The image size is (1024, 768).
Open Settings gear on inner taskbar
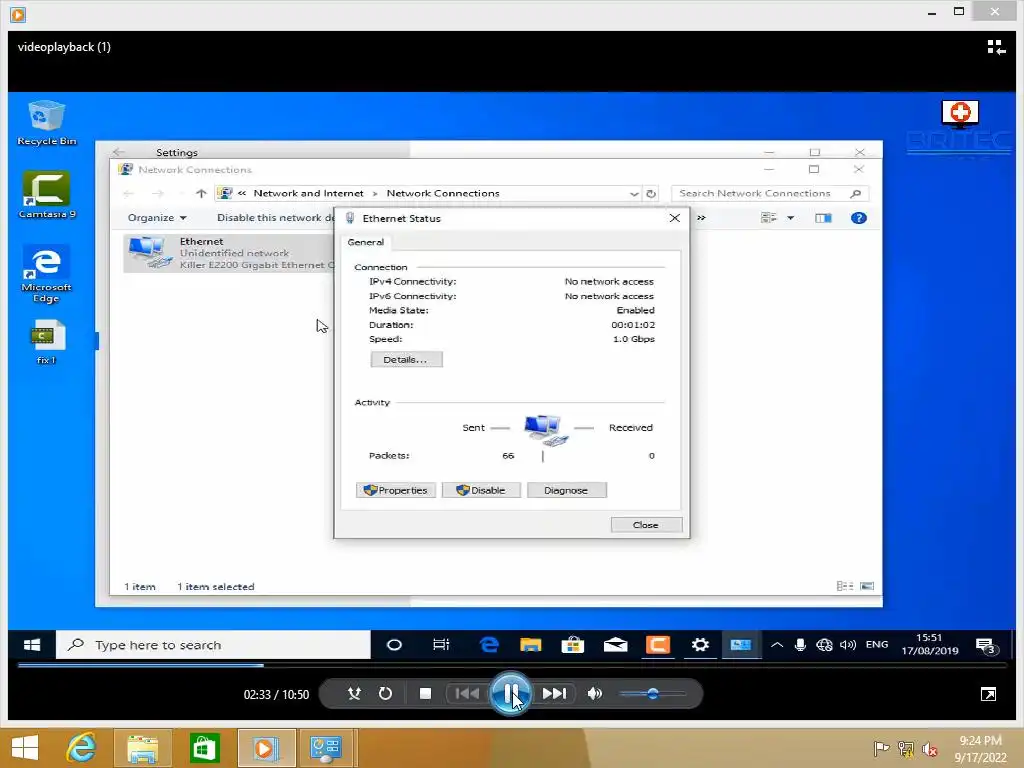pyautogui.click(x=700, y=645)
